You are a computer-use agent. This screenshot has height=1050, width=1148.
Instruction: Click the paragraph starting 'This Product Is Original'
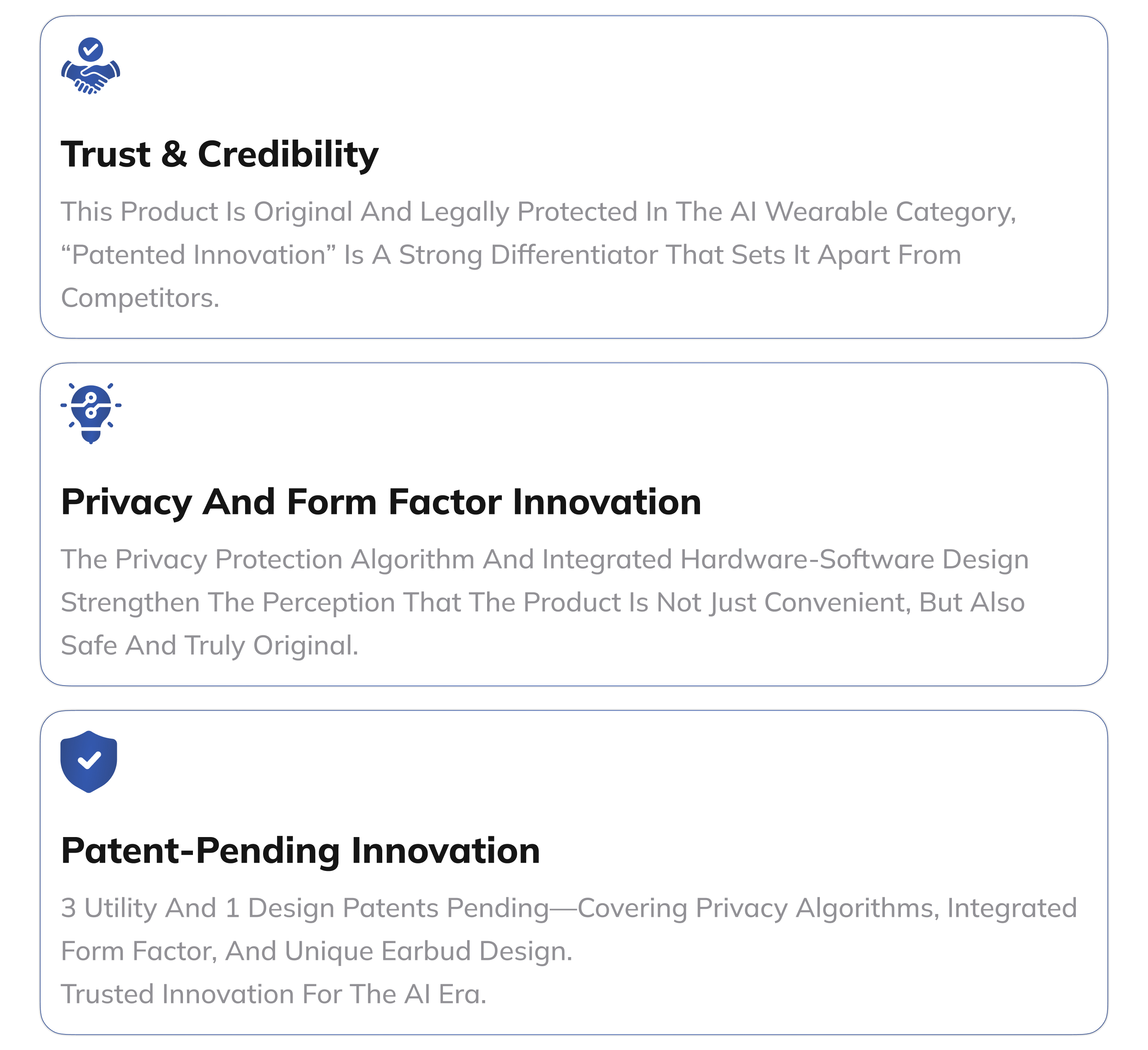(x=539, y=255)
